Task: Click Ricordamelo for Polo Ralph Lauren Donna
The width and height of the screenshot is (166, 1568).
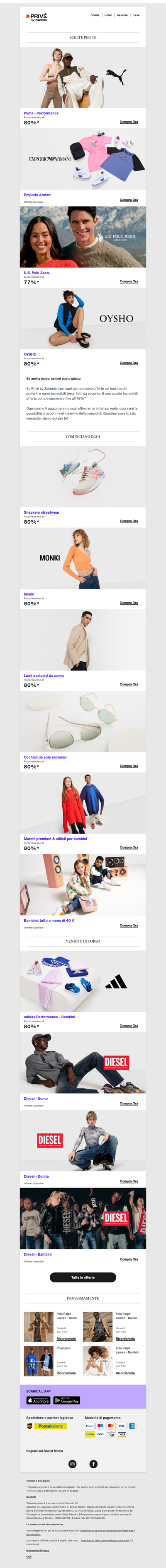Action: tap(125, 1339)
